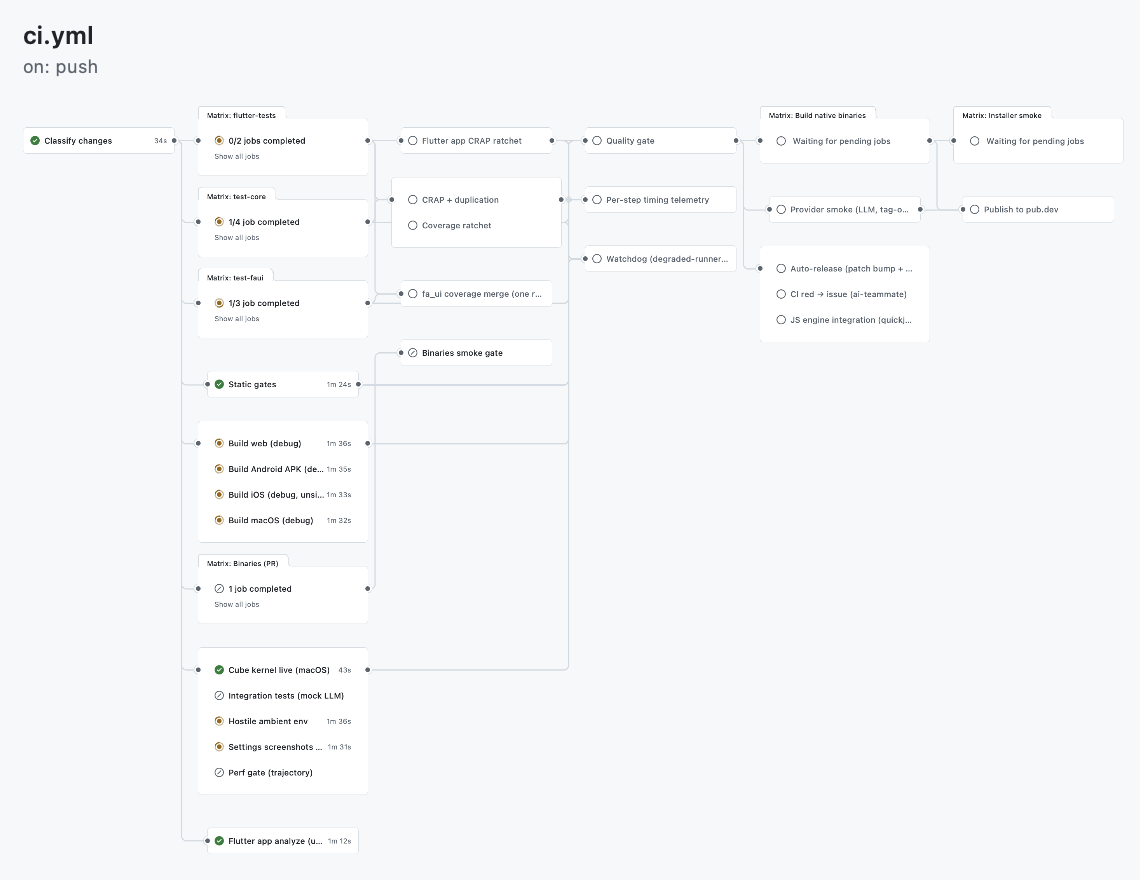
Task: Open the Auto-release (patch bump) job
Action: tap(845, 268)
